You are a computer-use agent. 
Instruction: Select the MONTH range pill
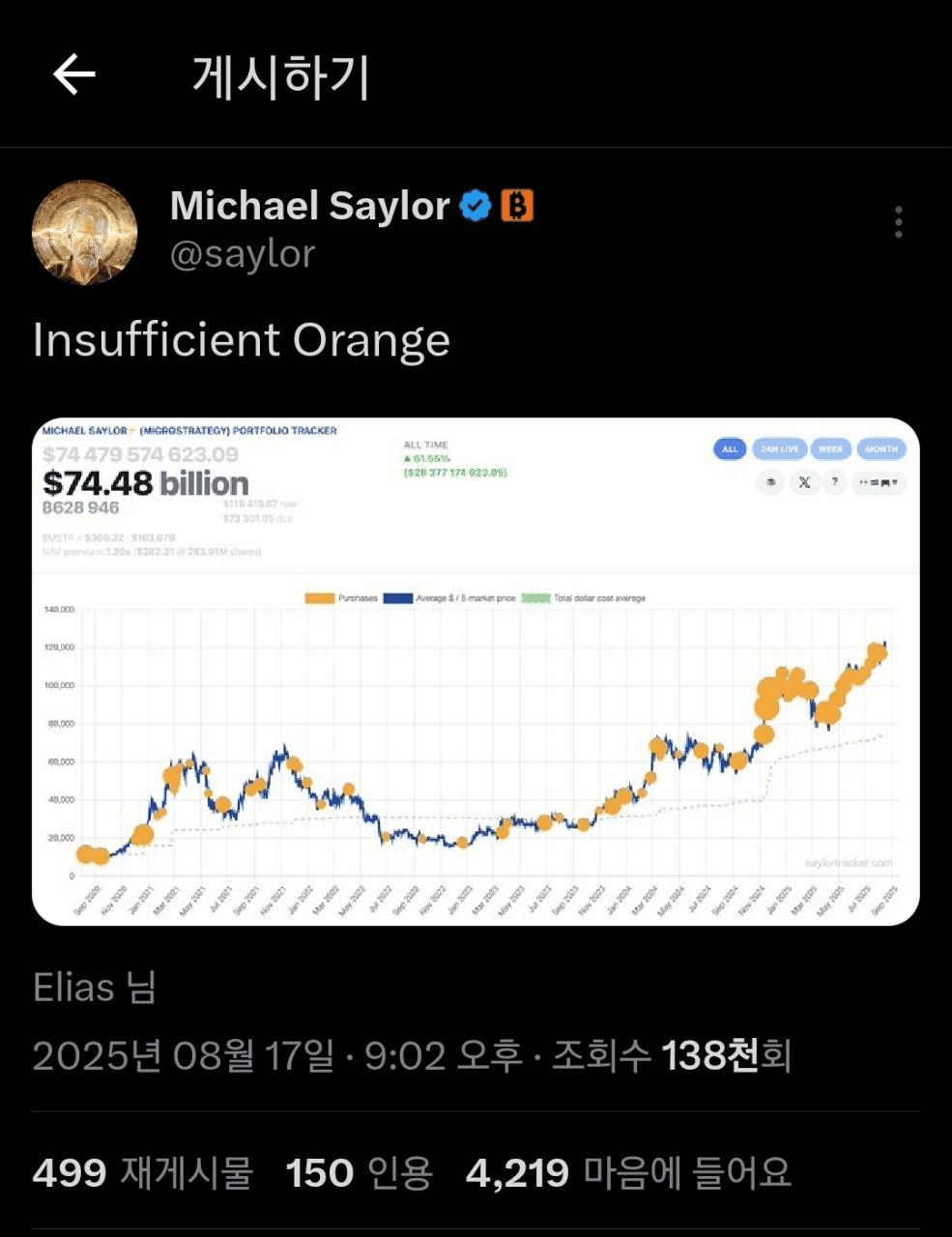point(880,448)
